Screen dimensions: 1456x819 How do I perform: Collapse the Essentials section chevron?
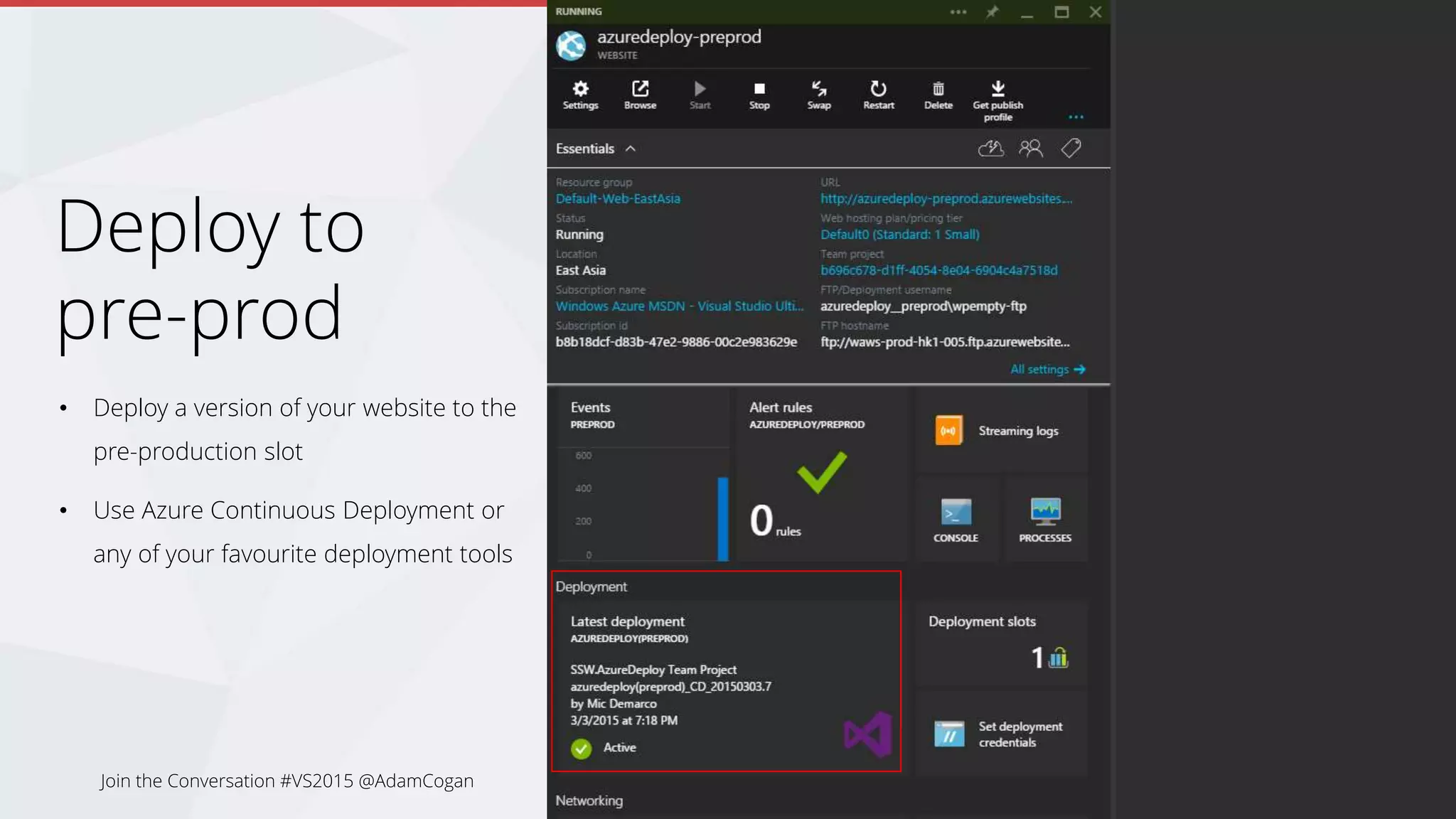point(631,149)
